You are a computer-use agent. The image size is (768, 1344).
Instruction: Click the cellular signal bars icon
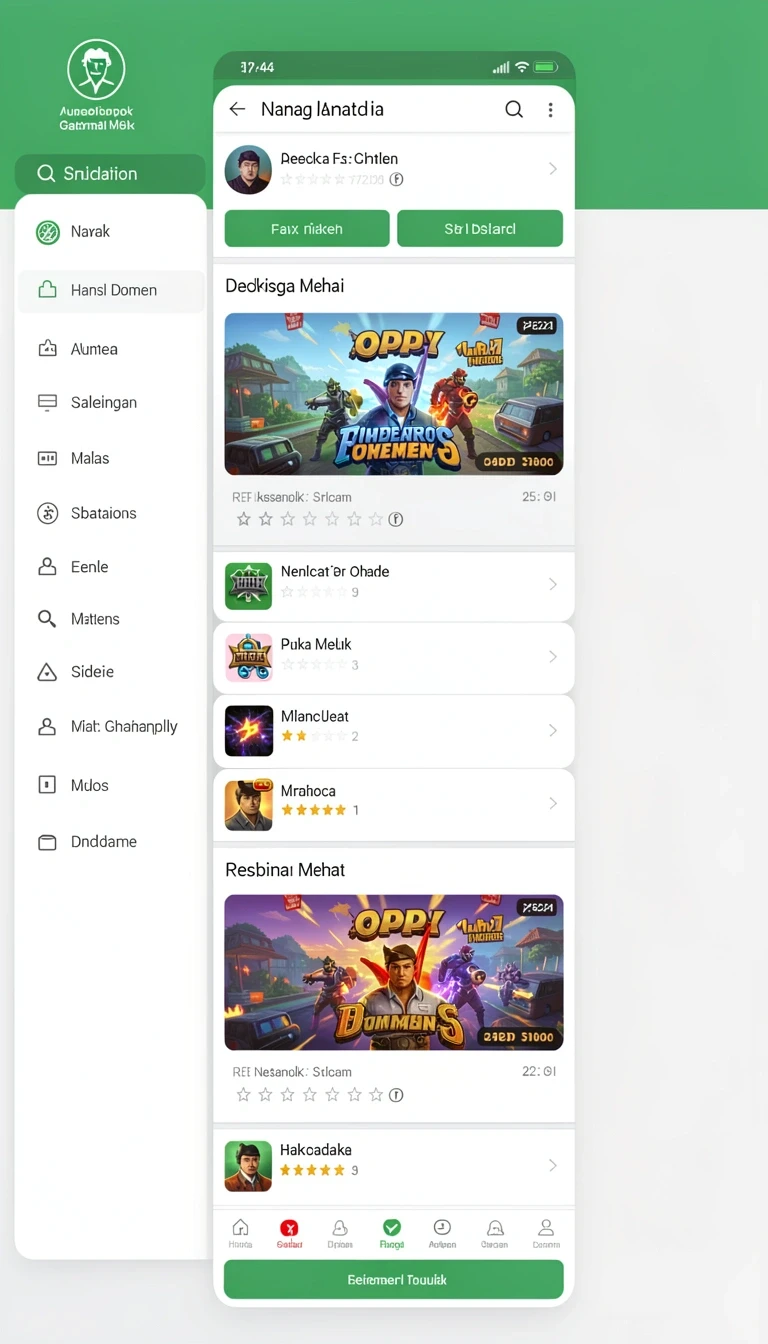point(501,67)
